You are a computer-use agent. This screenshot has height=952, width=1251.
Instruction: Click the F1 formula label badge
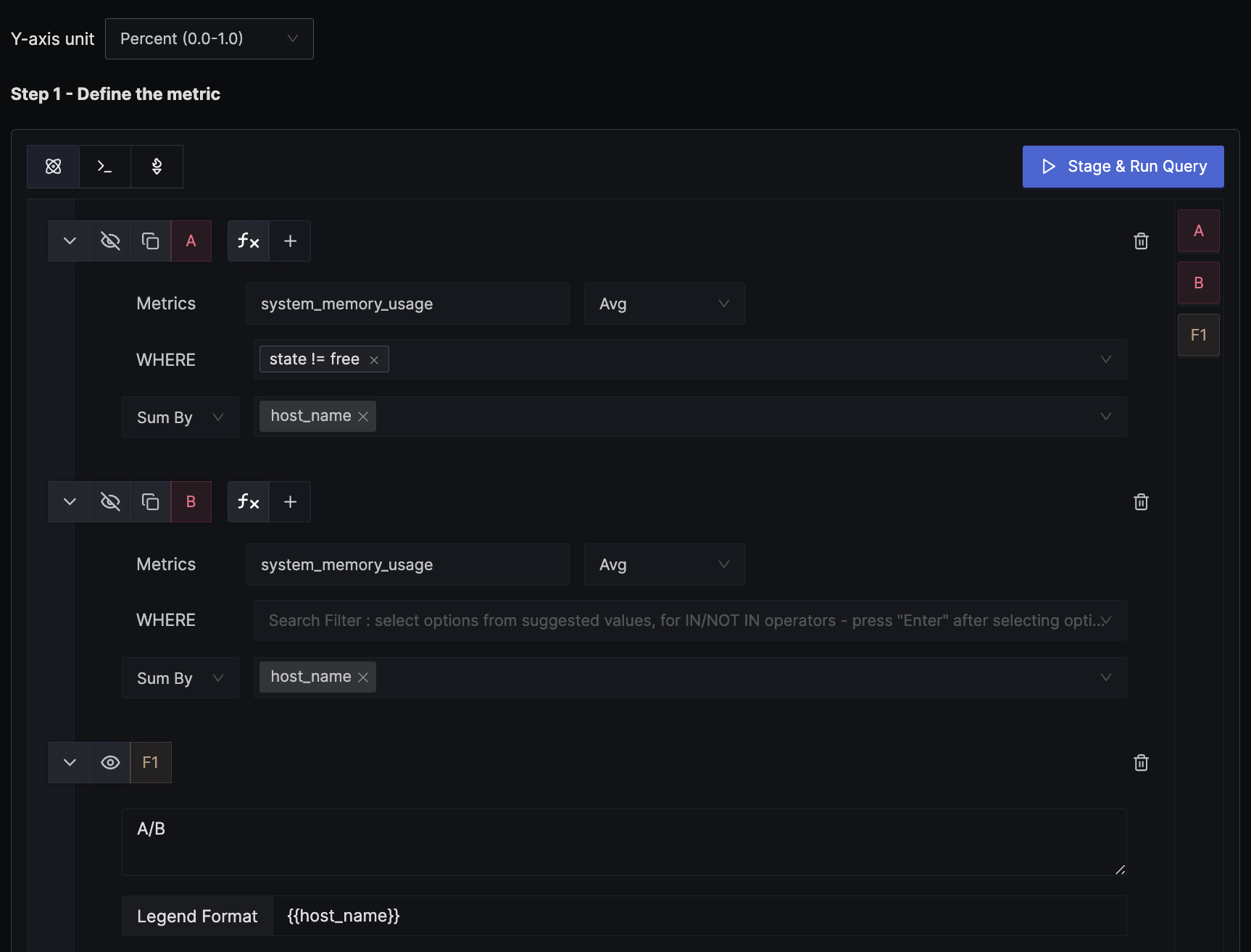pyautogui.click(x=151, y=763)
